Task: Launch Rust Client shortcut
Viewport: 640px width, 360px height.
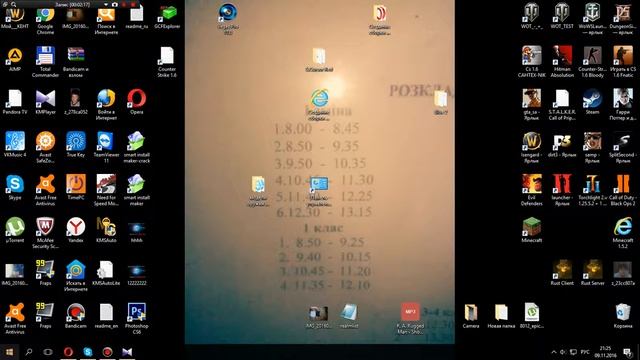Action: (x=562, y=273)
